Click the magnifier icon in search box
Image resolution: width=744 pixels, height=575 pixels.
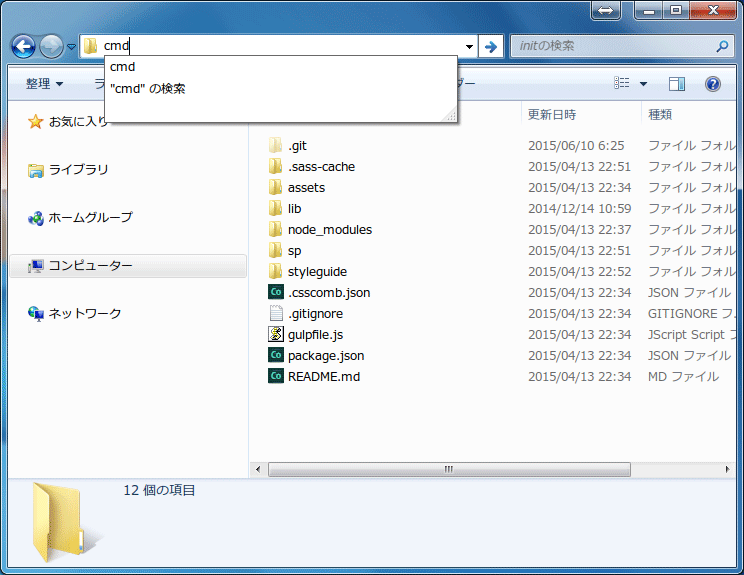click(722, 46)
